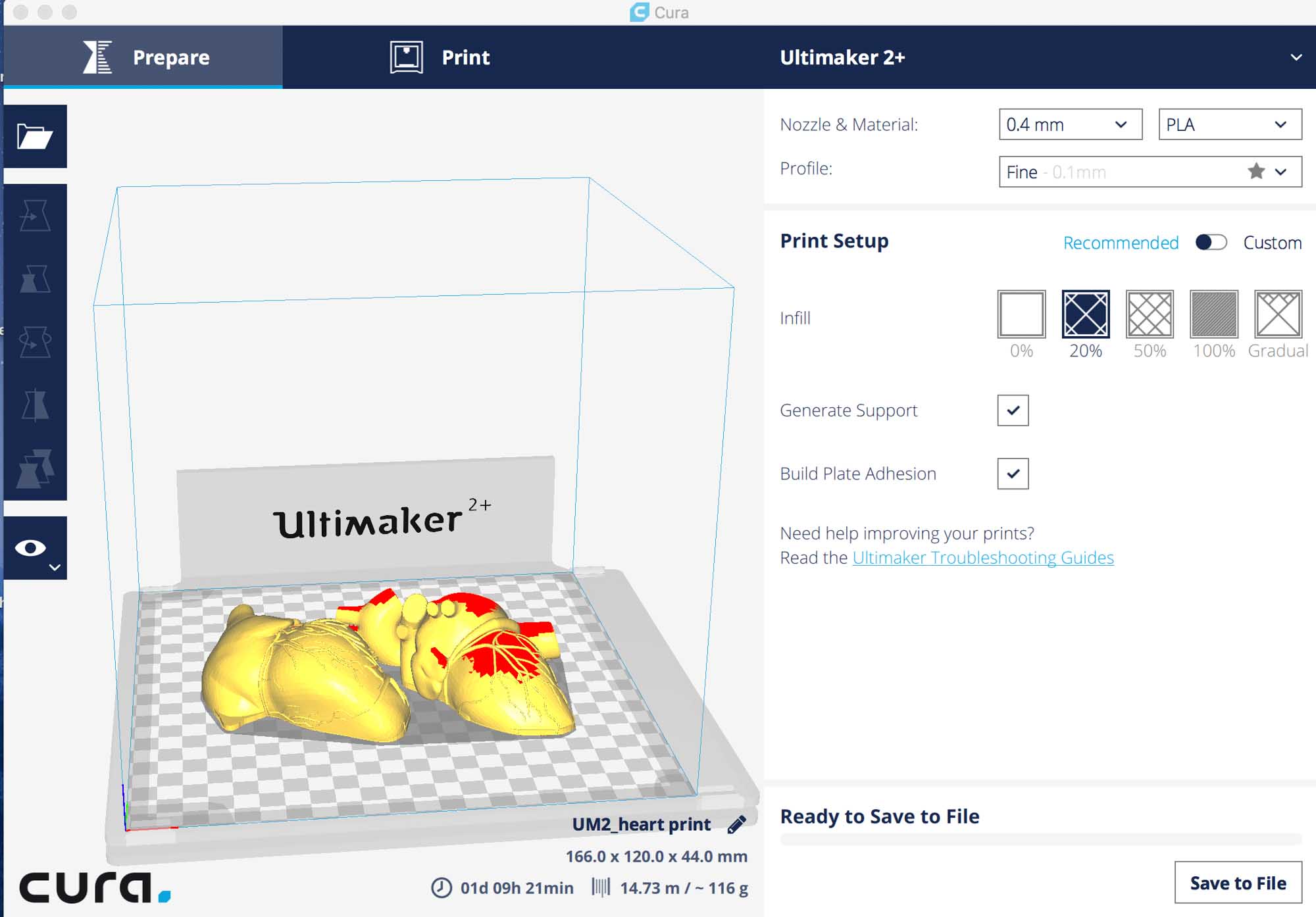Viewport: 1316px width, 917px height.
Task: Open the 0.4 mm nozzle dropdown
Action: (x=1071, y=124)
